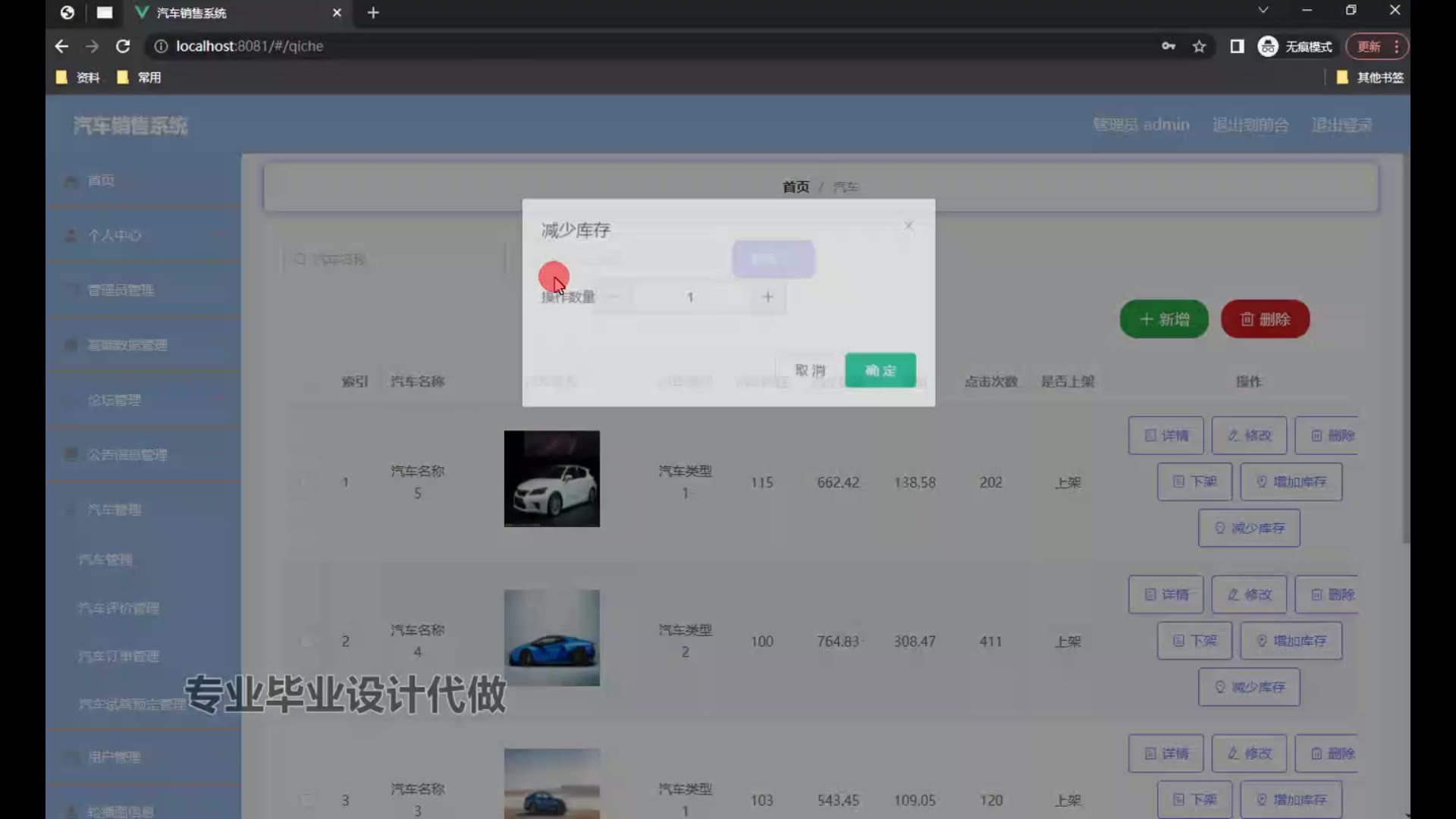1456x819 pixels.
Task: Click the 首页 breadcrumb link
Action: 795,187
